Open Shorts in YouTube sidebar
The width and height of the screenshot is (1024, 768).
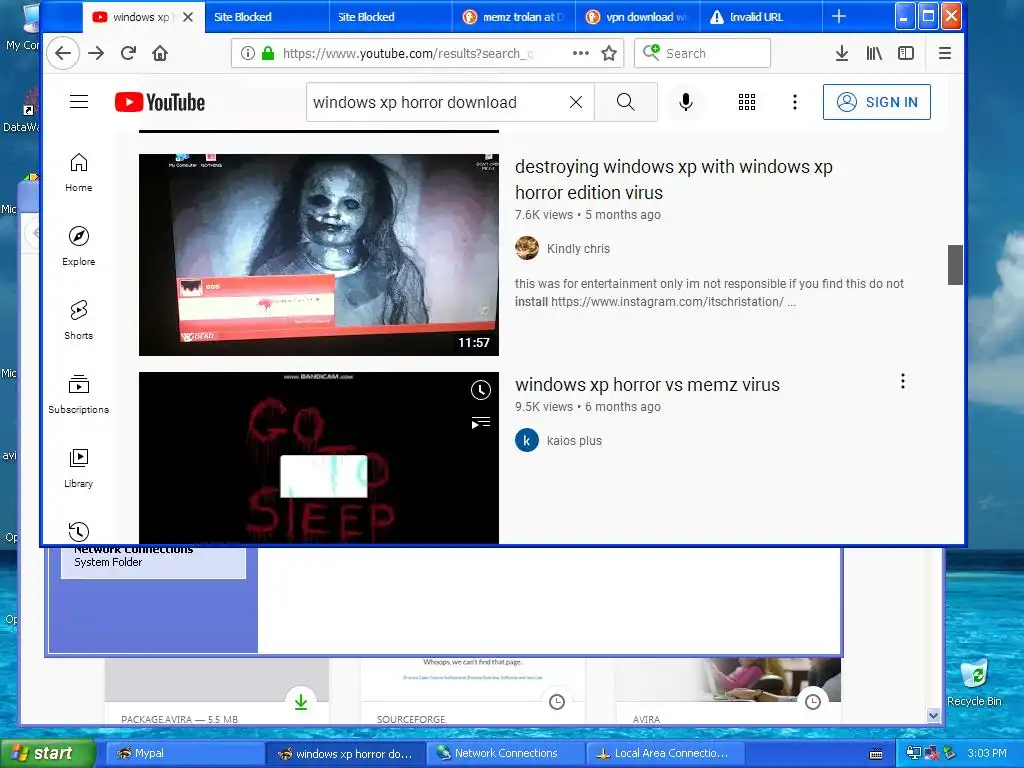coord(78,320)
